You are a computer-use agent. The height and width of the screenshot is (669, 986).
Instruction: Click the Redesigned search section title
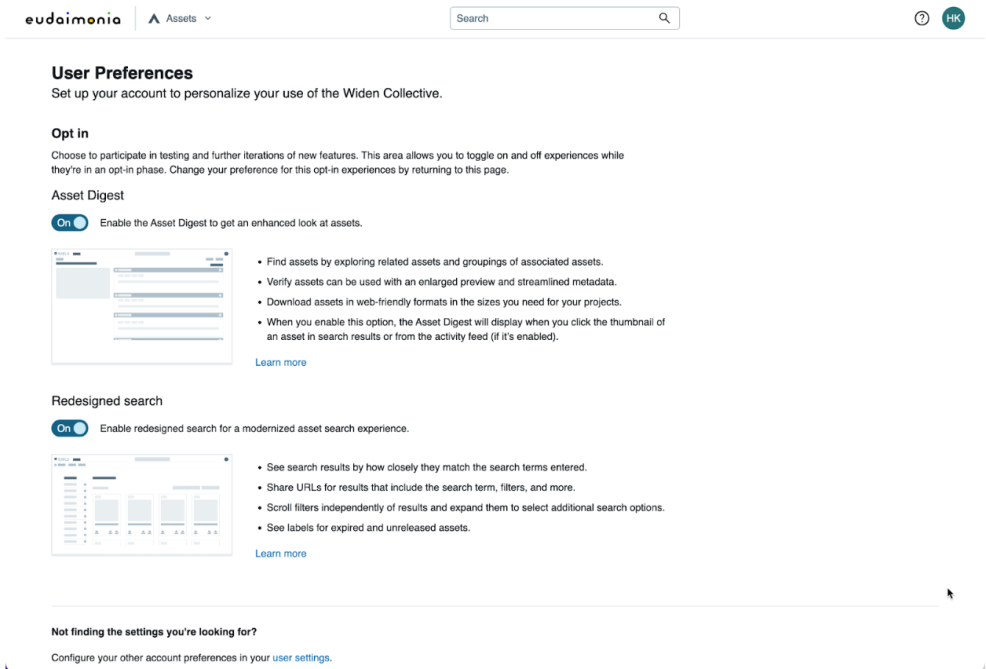point(107,401)
